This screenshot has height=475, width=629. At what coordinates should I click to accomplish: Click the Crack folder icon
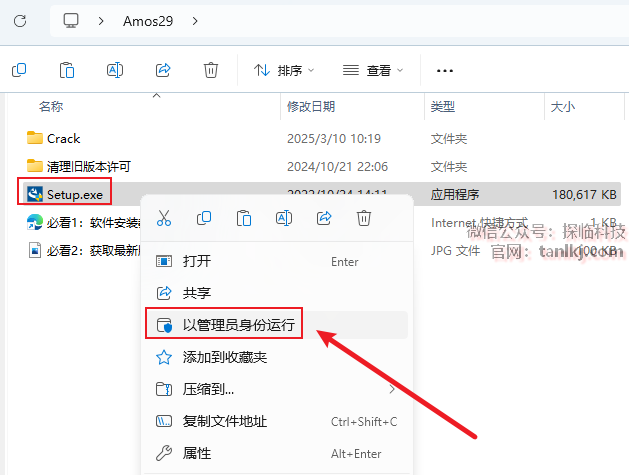tap(35, 138)
